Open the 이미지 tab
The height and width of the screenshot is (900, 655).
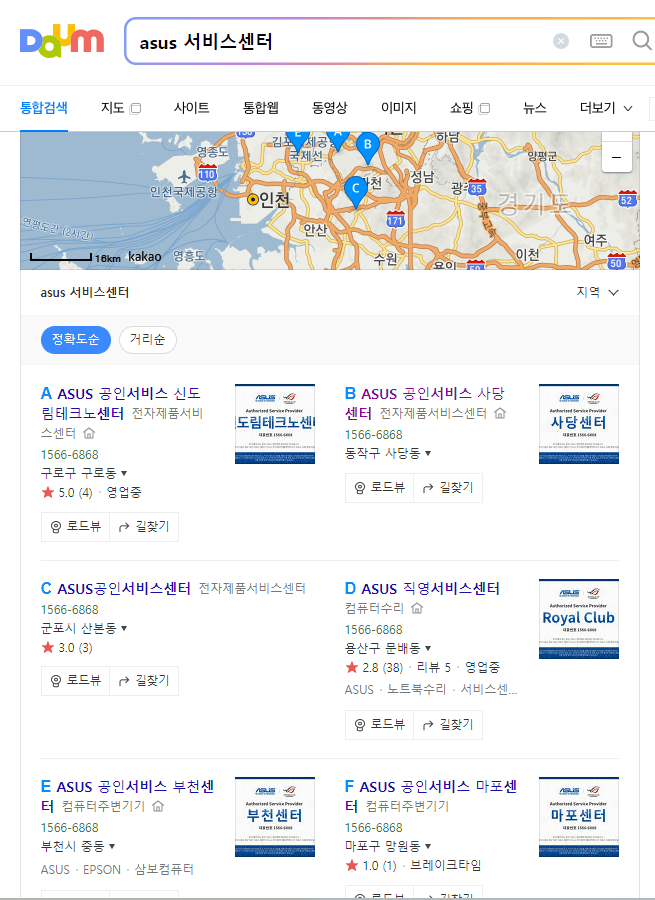398,108
